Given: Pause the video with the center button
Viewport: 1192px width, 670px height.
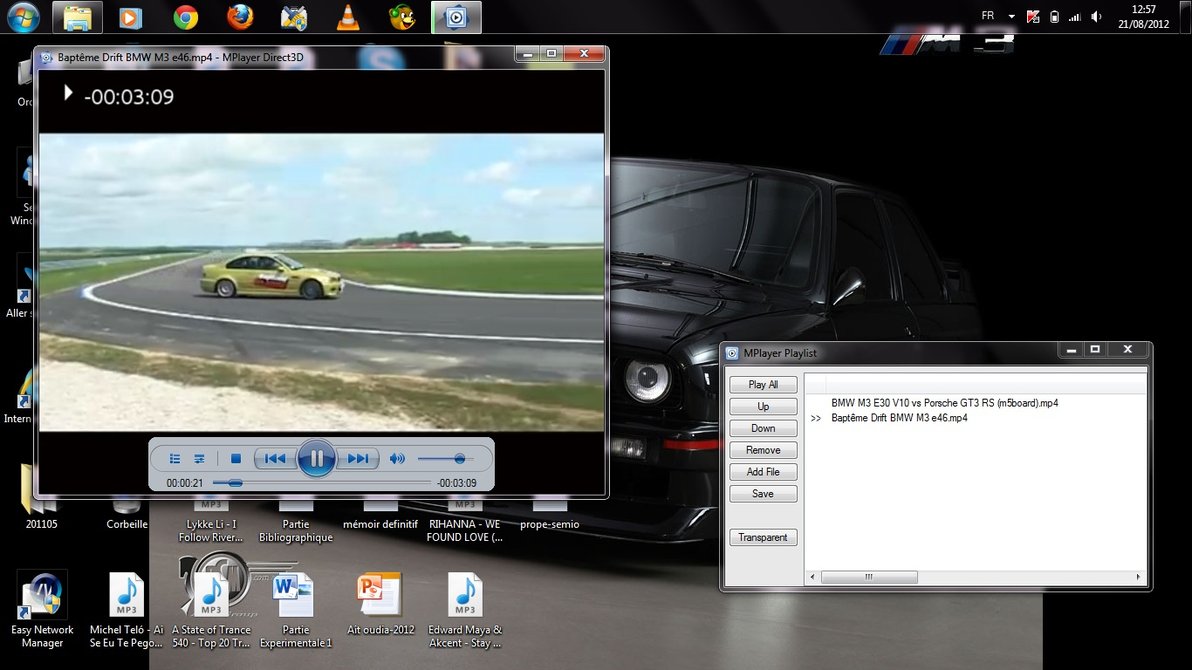Looking at the screenshot, I should point(316,459).
